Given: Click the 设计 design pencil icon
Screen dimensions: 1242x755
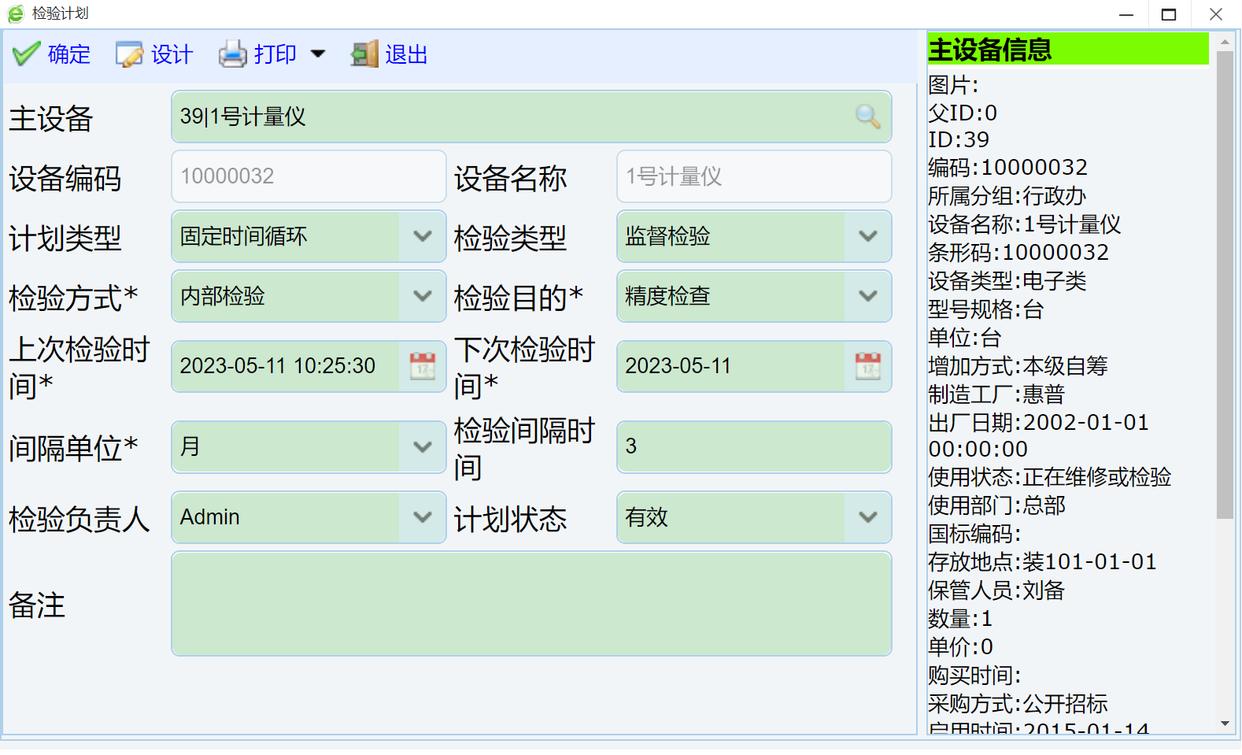Looking at the screenshot, I should click(129, 54).
